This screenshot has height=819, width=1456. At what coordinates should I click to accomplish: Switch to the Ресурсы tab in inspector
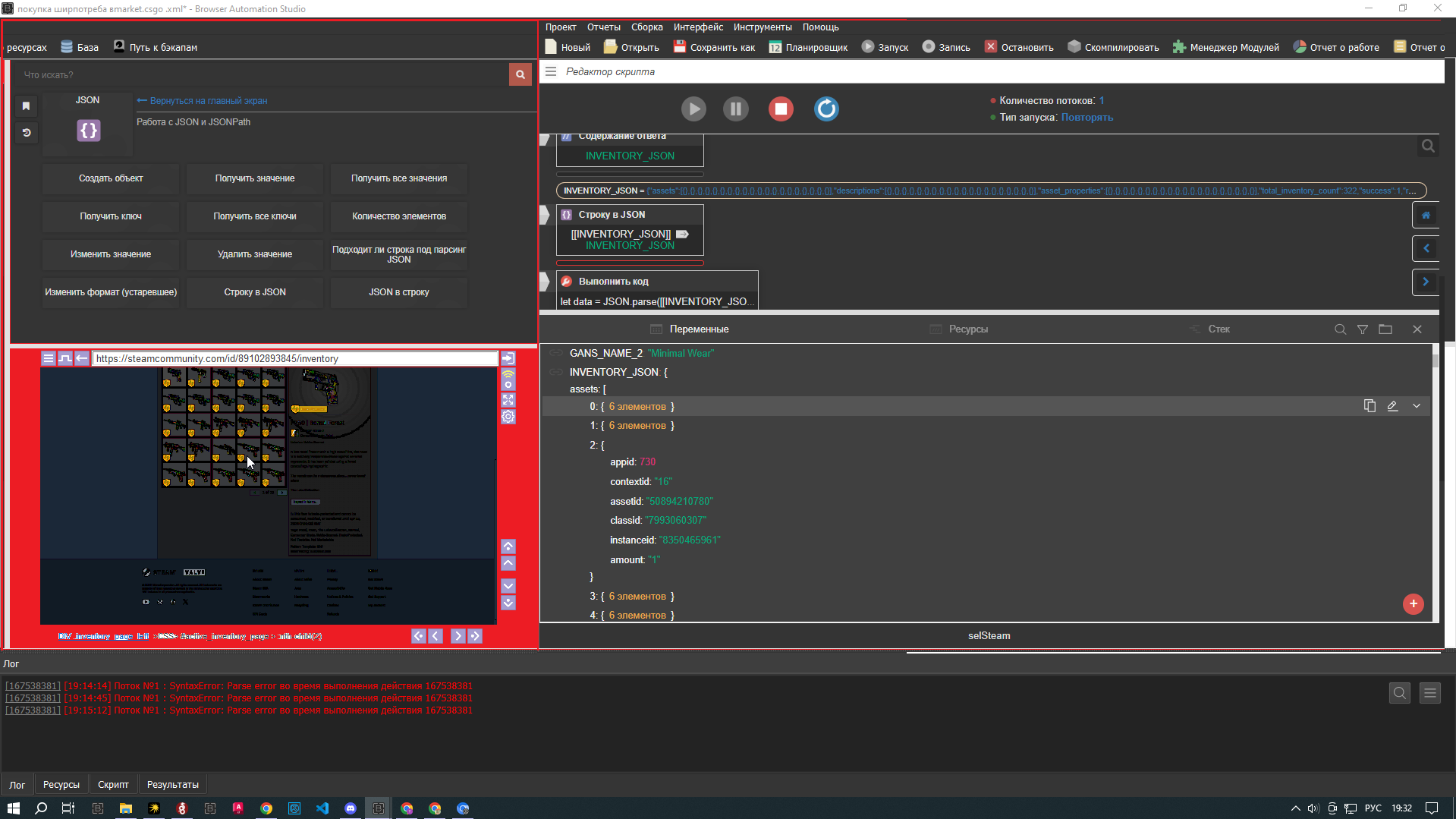tap(967, 329)
